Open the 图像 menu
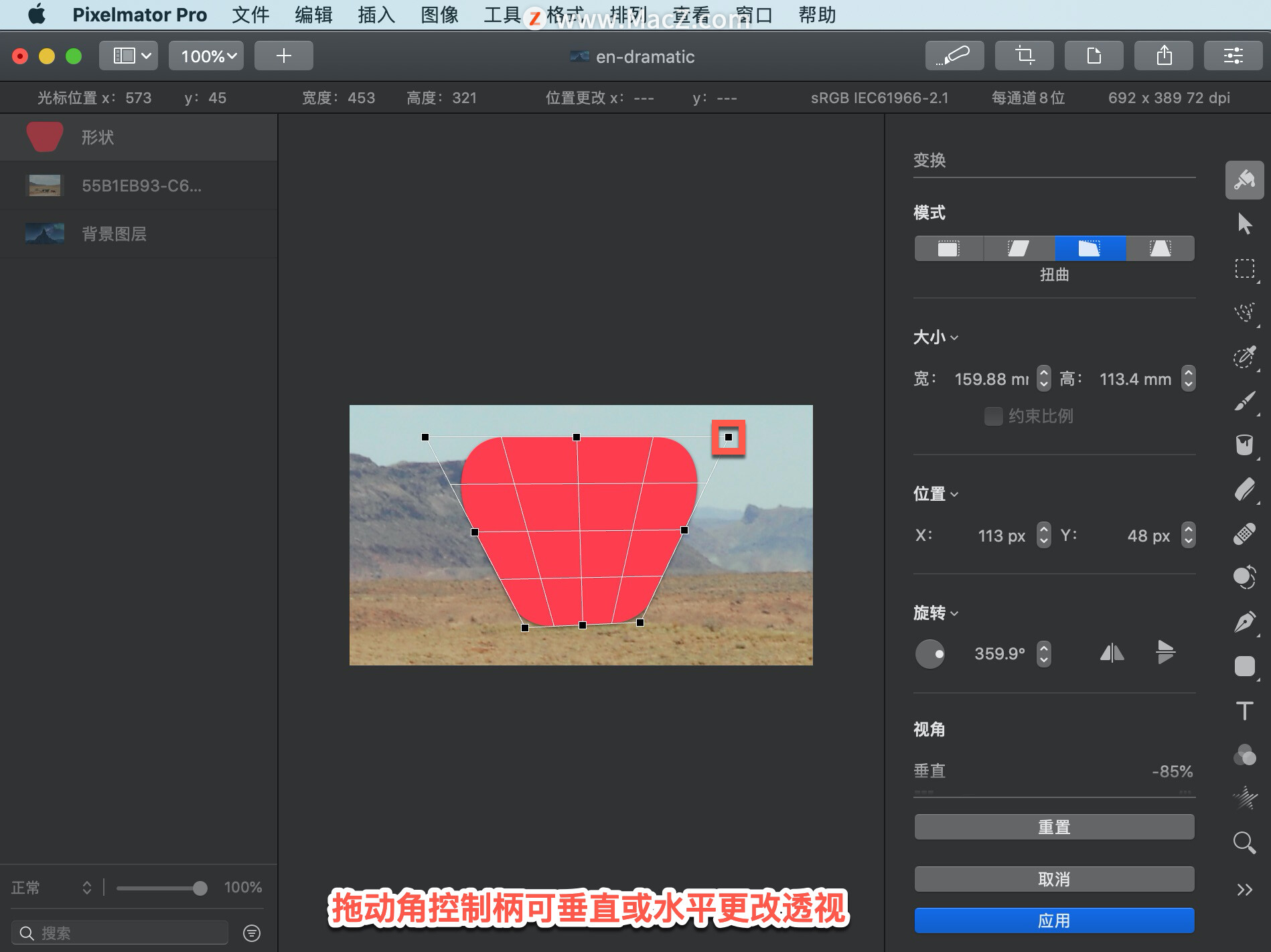1271x952 pixels. click(439, 15)
